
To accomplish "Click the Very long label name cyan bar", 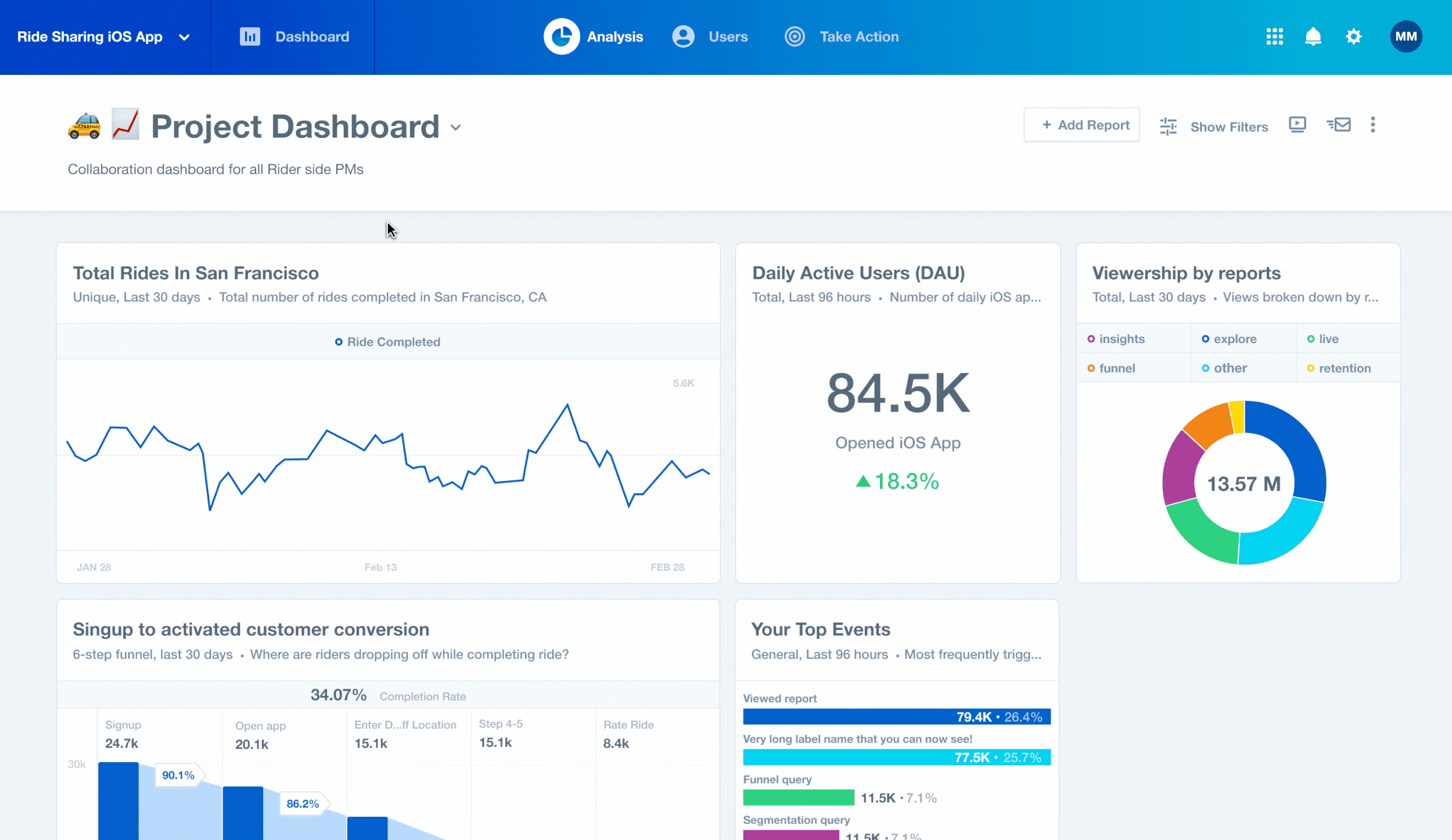I will pyautogui.click(x=897, y=757).
